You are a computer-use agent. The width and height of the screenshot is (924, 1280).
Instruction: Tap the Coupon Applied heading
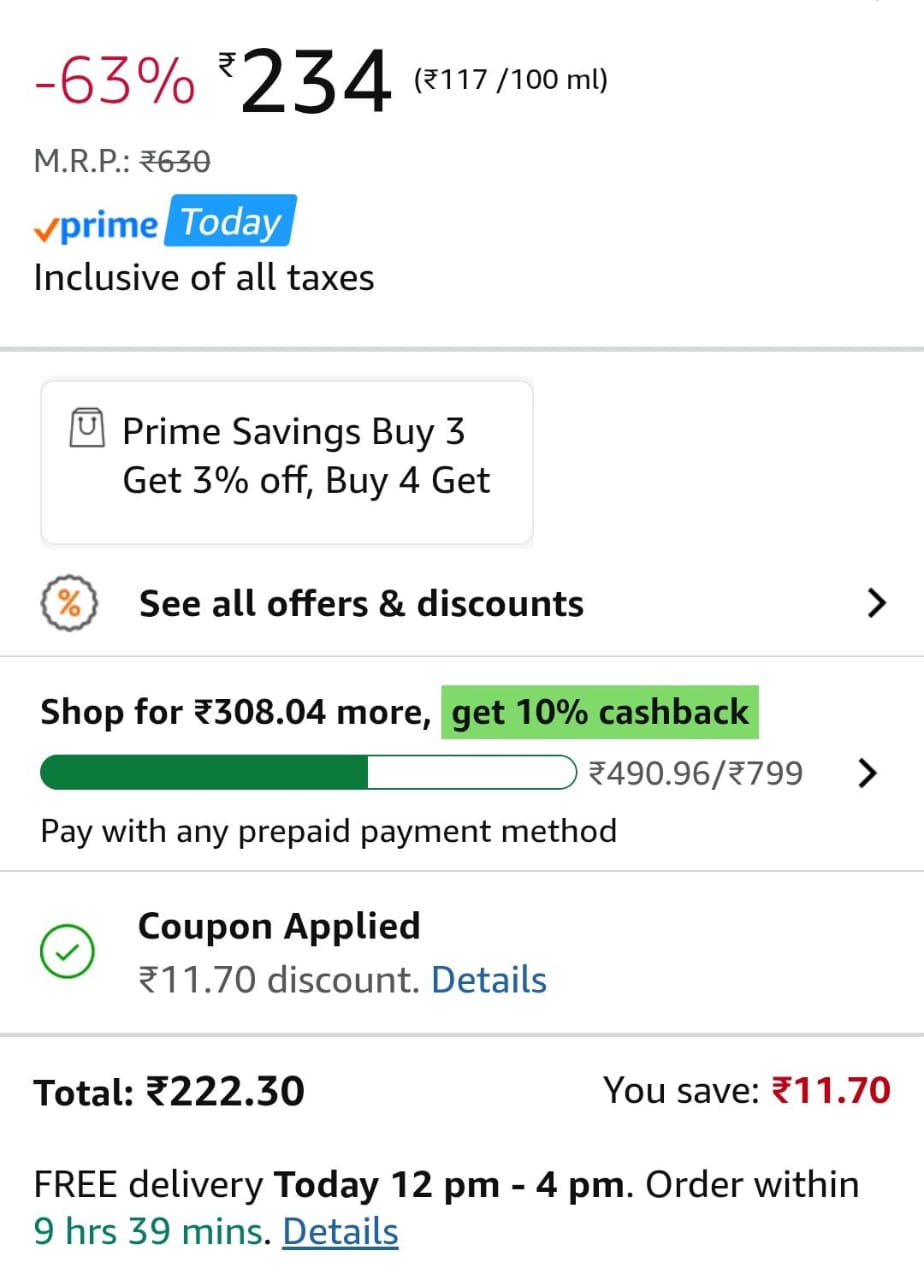click(x=279, y=926)
